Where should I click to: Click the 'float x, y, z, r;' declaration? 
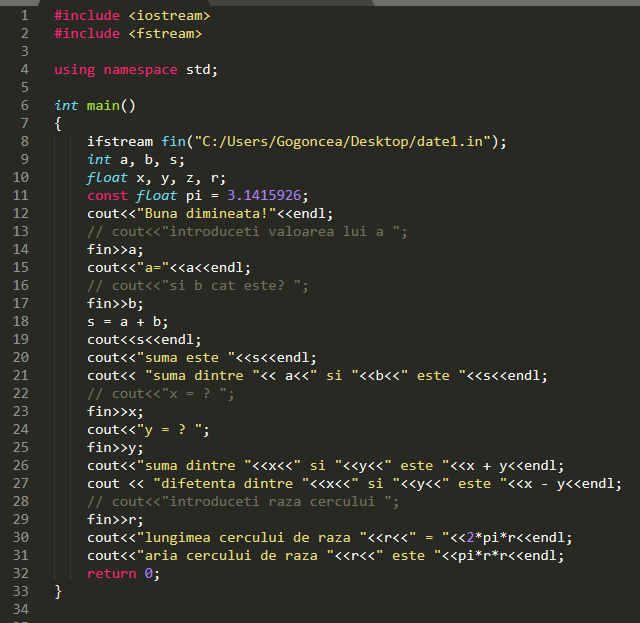pos(156,178)
